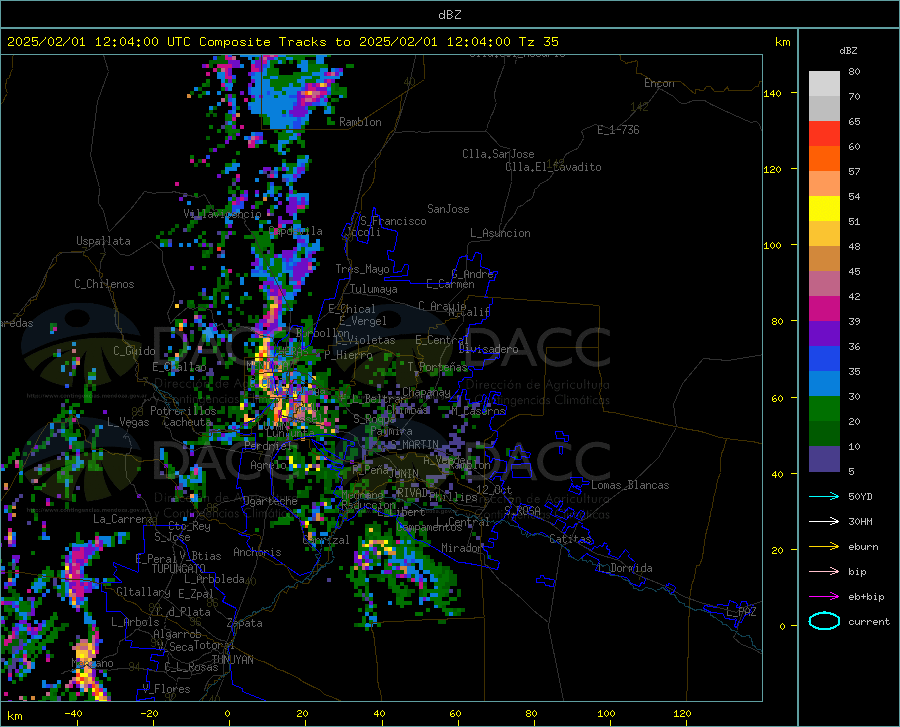Click the 'Mirador' place label
The height and width of the screenshot is (727, 900).
462,548
